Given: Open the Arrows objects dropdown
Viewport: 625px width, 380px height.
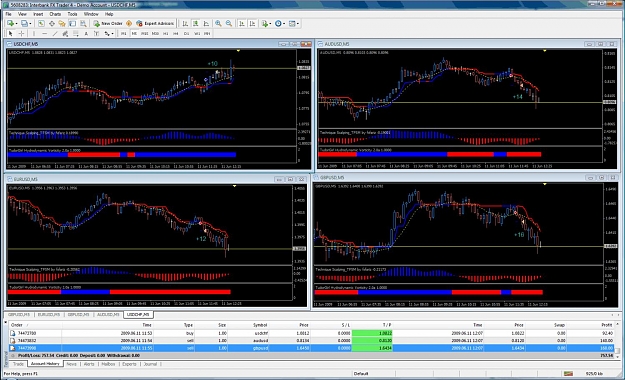Looking at the screenshot, I should (109, 33).
